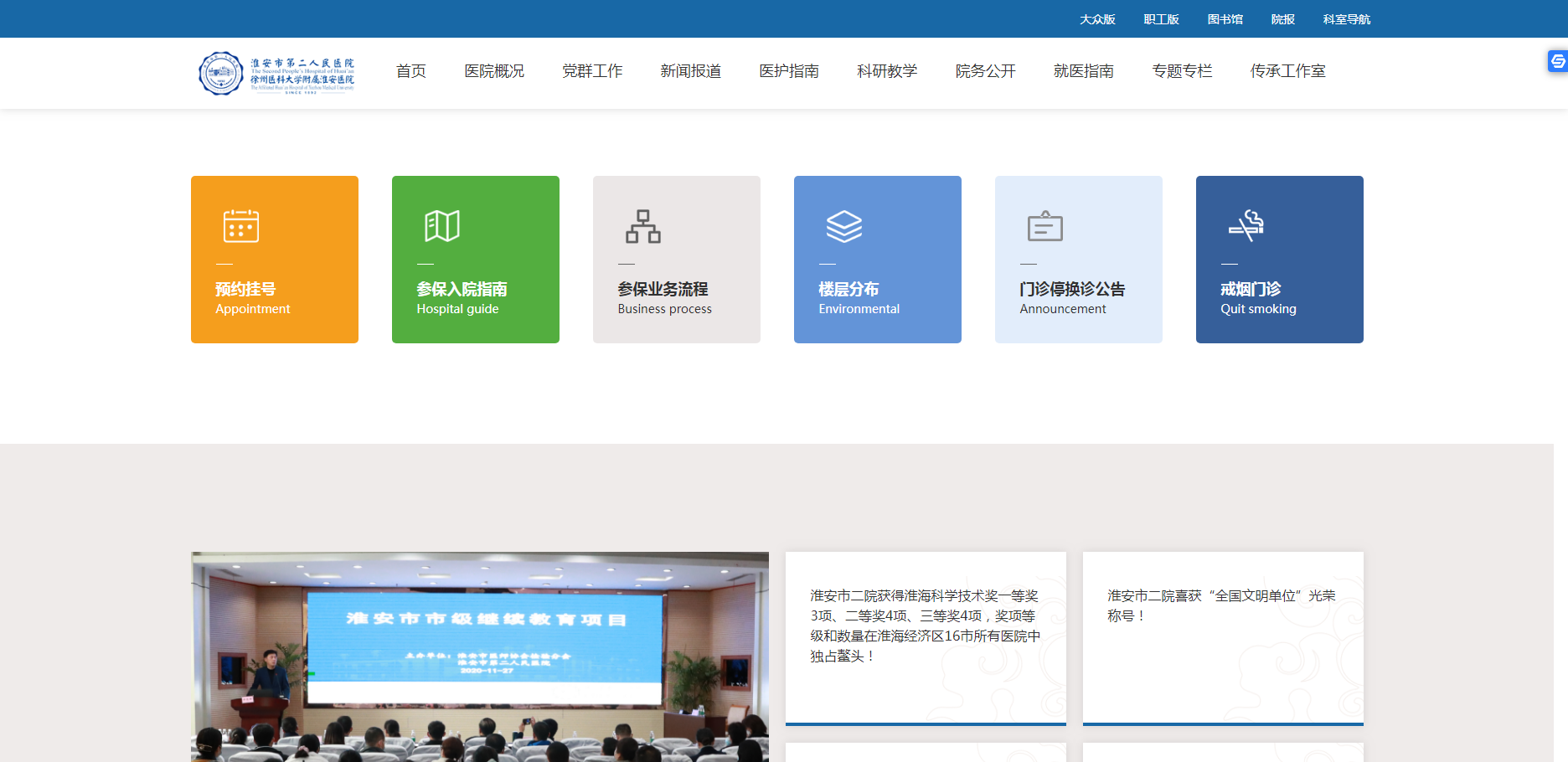Click the hospital logo emblem
Image resolution: width=1568 pixels, height=762 pixels.
coord(220,73)
